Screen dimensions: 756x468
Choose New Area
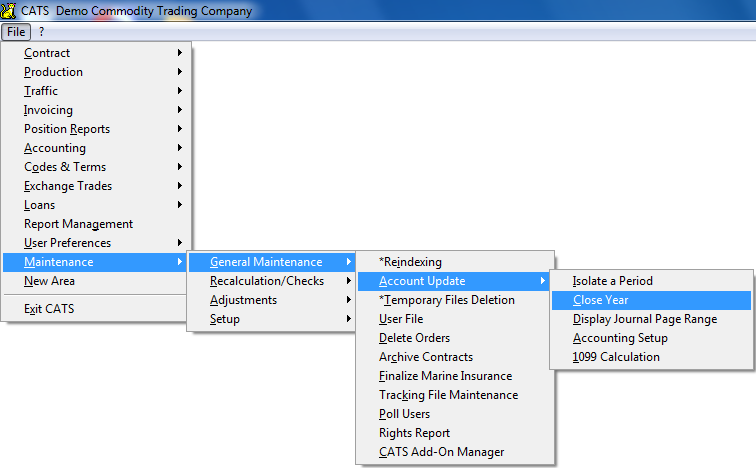94,281
